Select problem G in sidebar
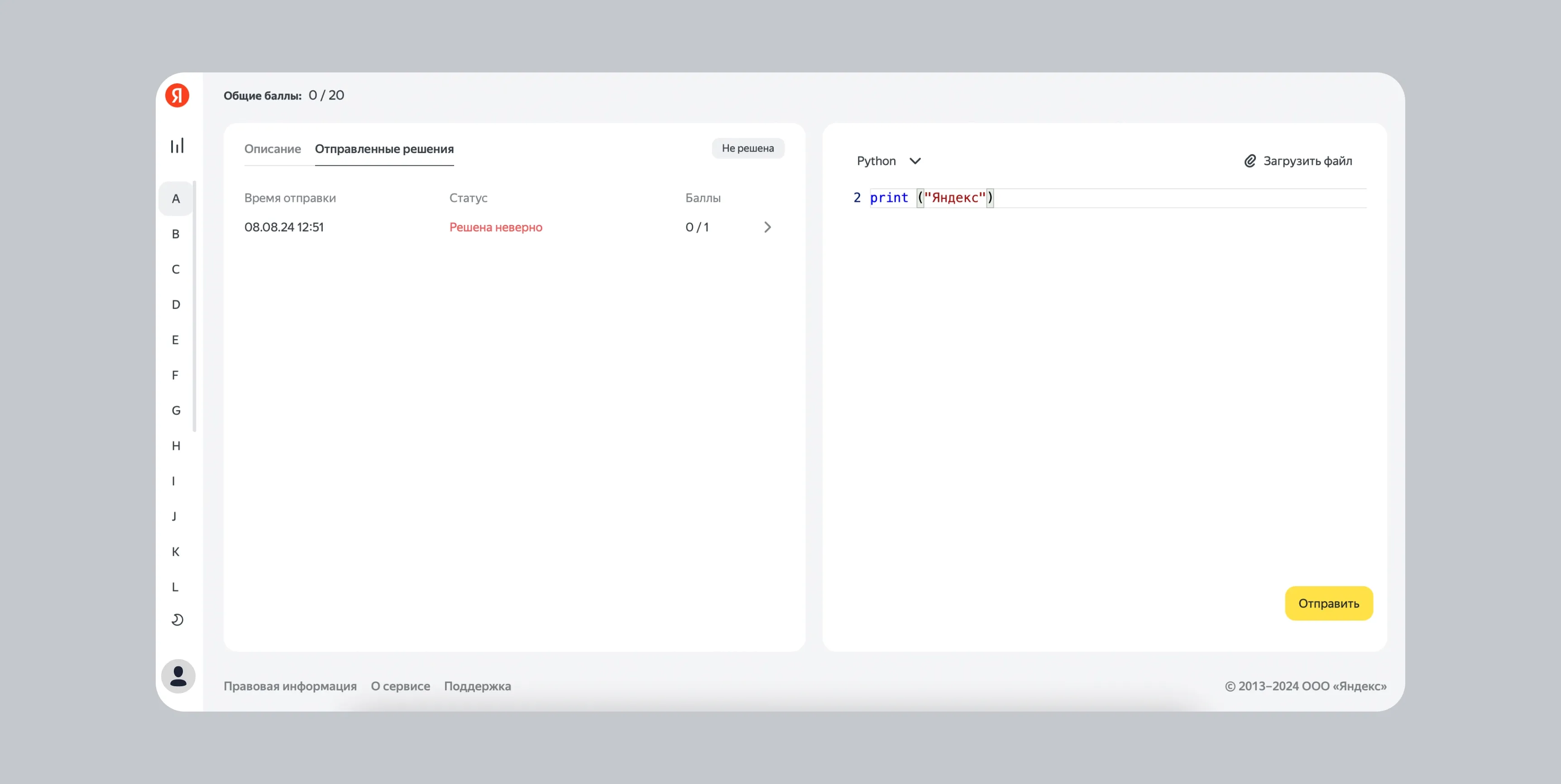The width and height of the screenshot is (1561, 784). click(x=176, y=411)
